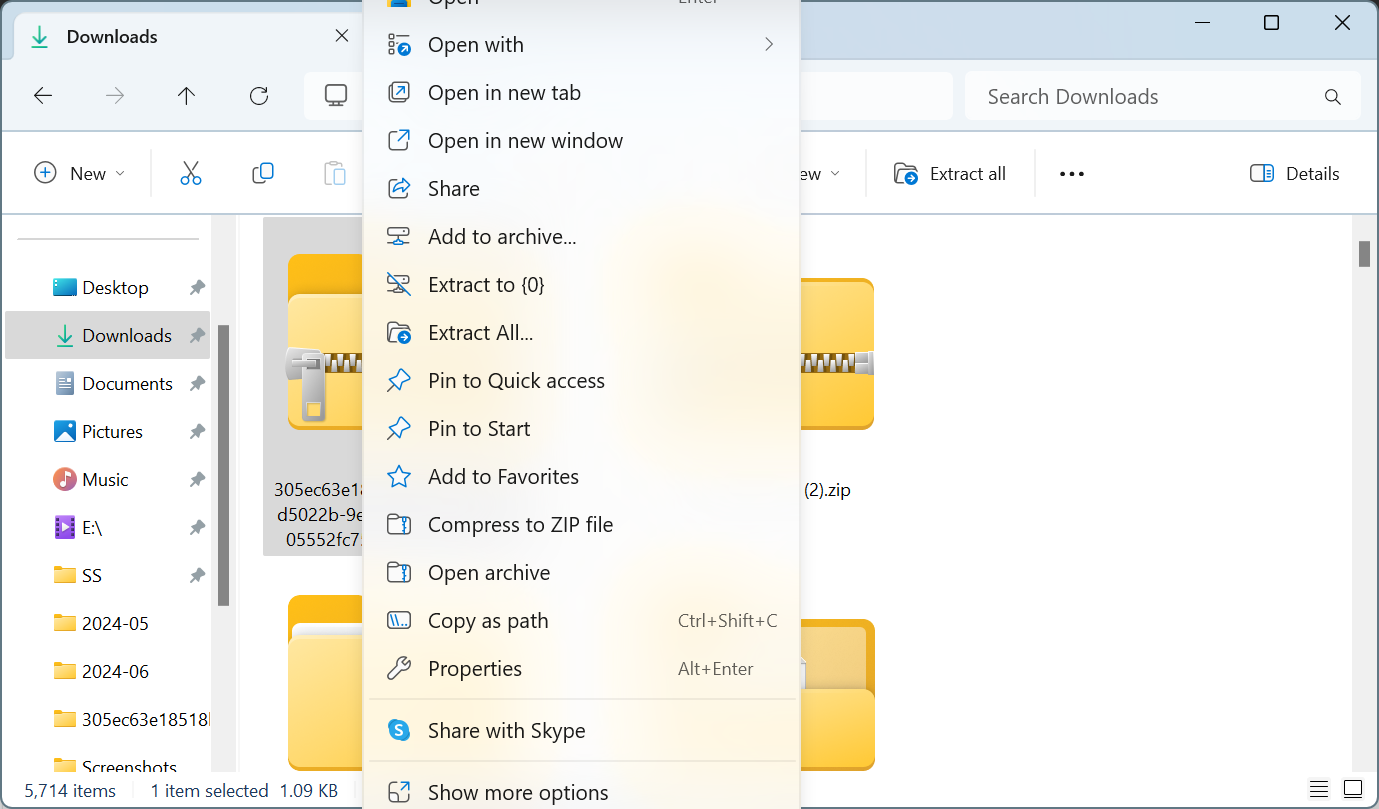The height and width of the screenshot is (809, 1379).
Task: Go back using the back arrow
Action: [x=42, y=95]
